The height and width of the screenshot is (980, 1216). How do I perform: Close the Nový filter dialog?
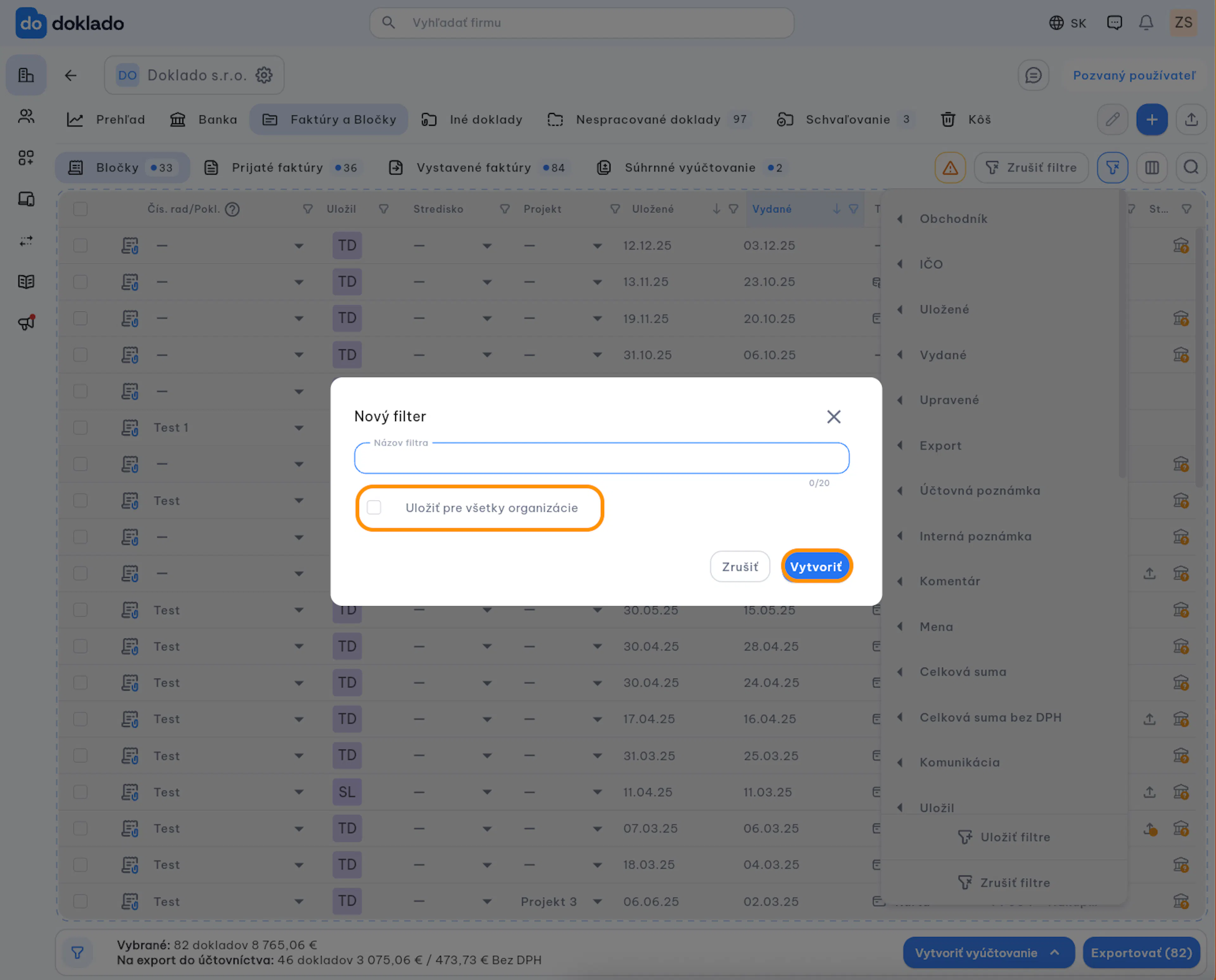[834, 417]
